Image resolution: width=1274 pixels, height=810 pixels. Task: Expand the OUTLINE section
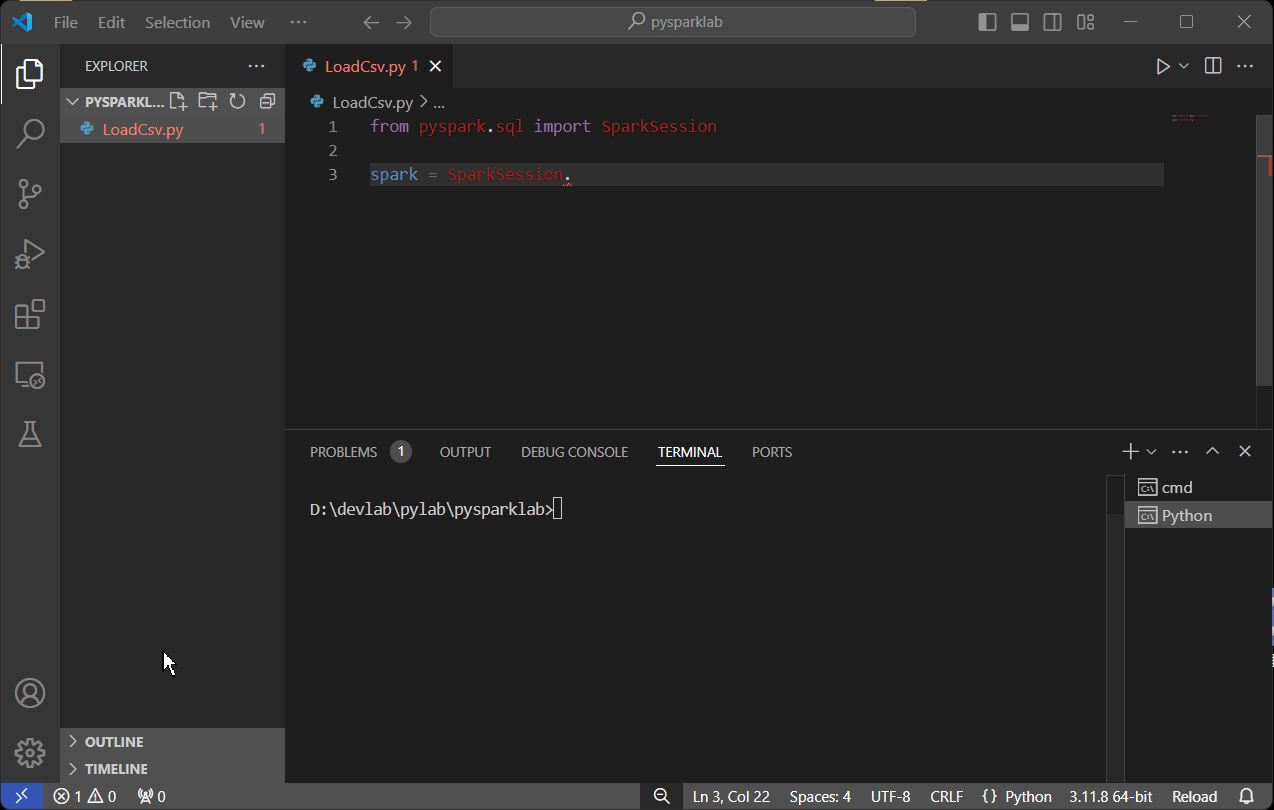point(114,742)
